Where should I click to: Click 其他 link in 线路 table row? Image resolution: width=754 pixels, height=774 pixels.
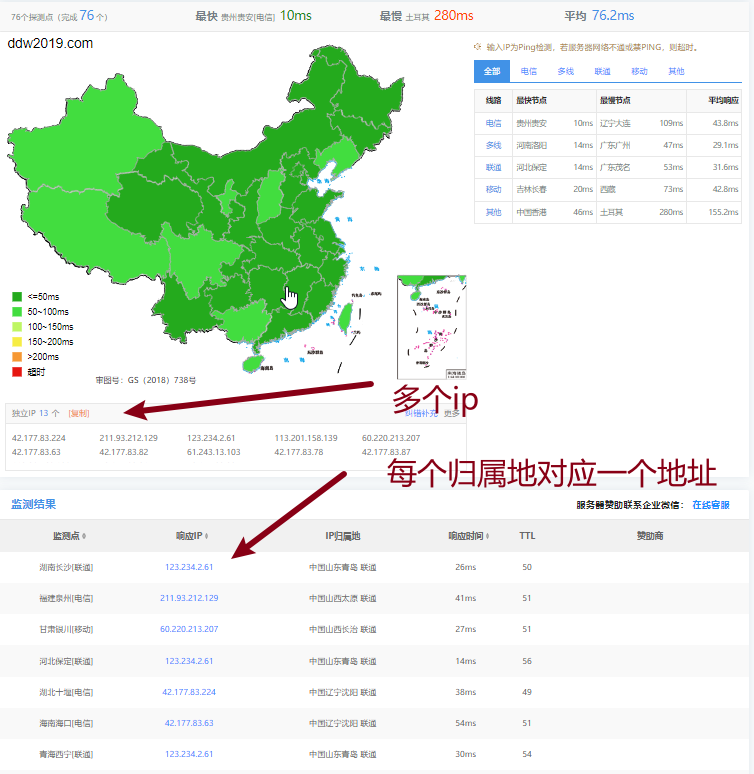click(x=493, y=212)
